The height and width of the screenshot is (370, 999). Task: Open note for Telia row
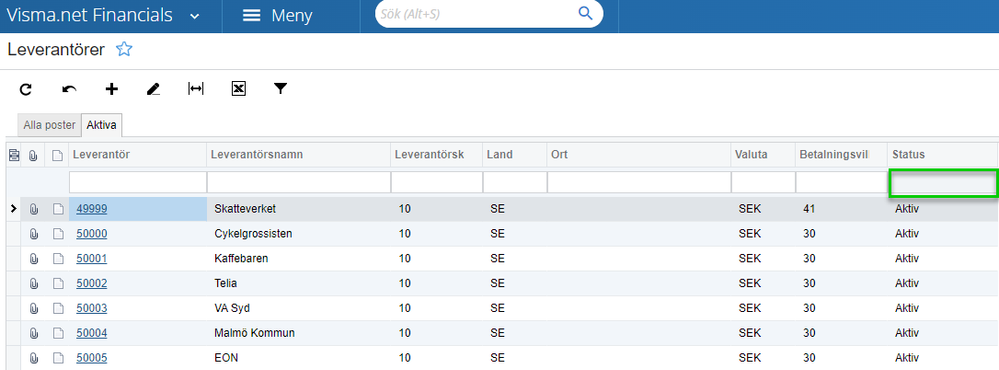pyautogui.click(x=58, y=283)
